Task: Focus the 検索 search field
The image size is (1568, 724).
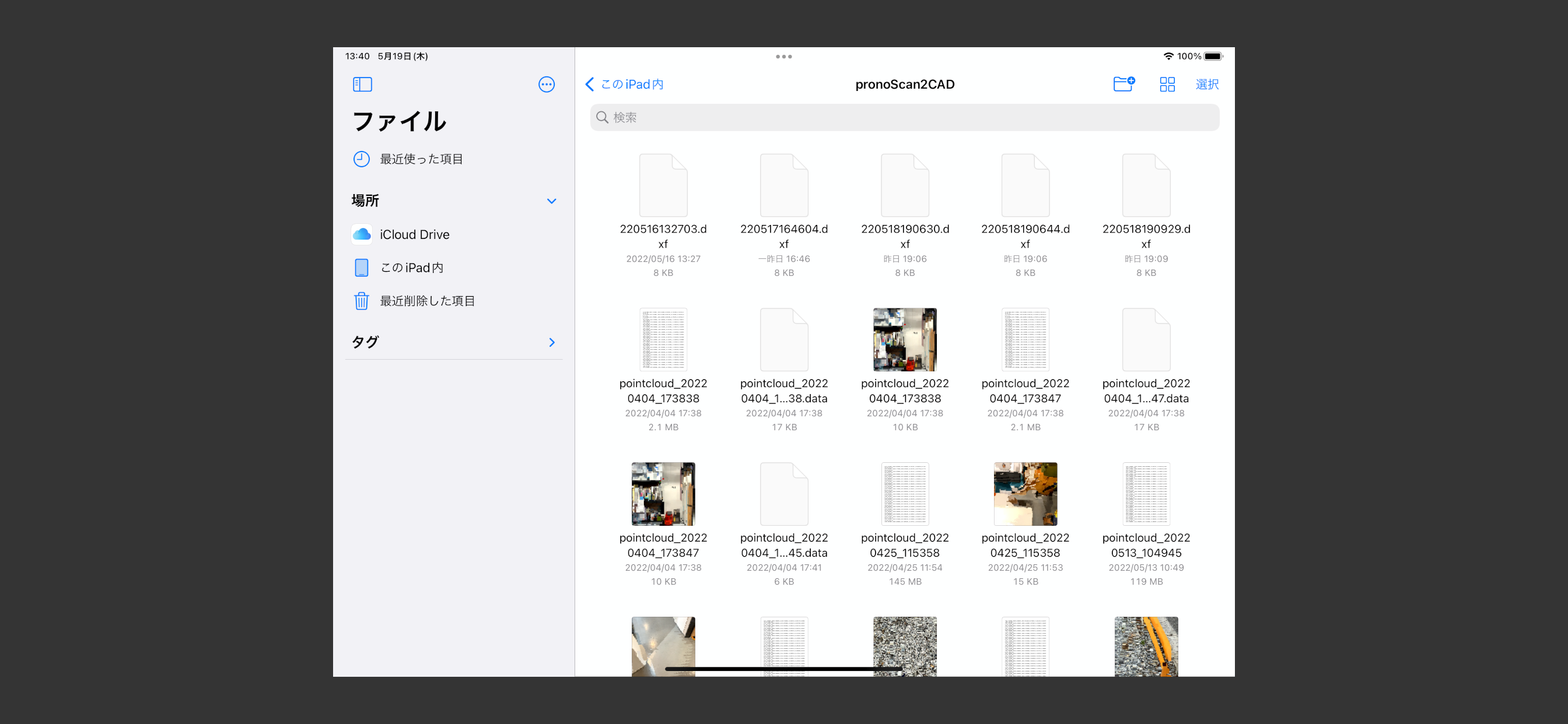Action: (x=905, y=117)
